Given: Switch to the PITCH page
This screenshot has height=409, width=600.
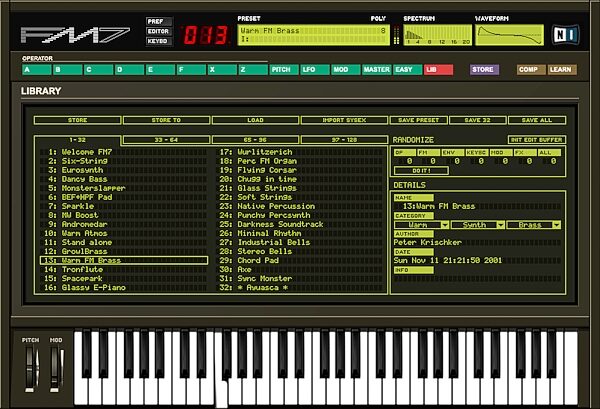Looking at the screenshot, I should pos(284,70).
